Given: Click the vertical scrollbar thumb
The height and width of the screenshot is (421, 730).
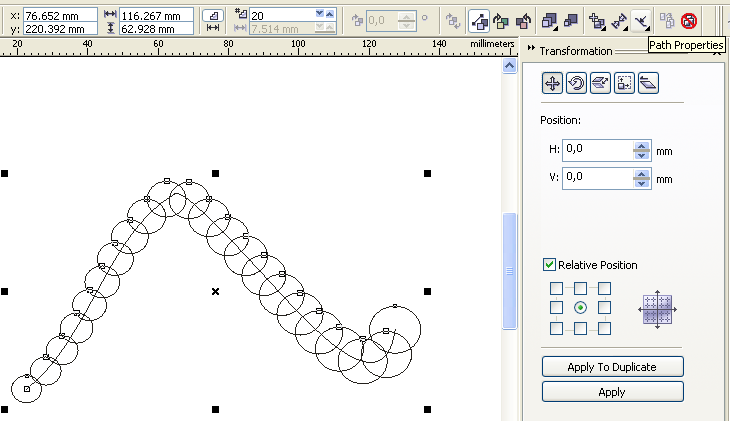Looking at the screenshot, I should coord(509,270).
